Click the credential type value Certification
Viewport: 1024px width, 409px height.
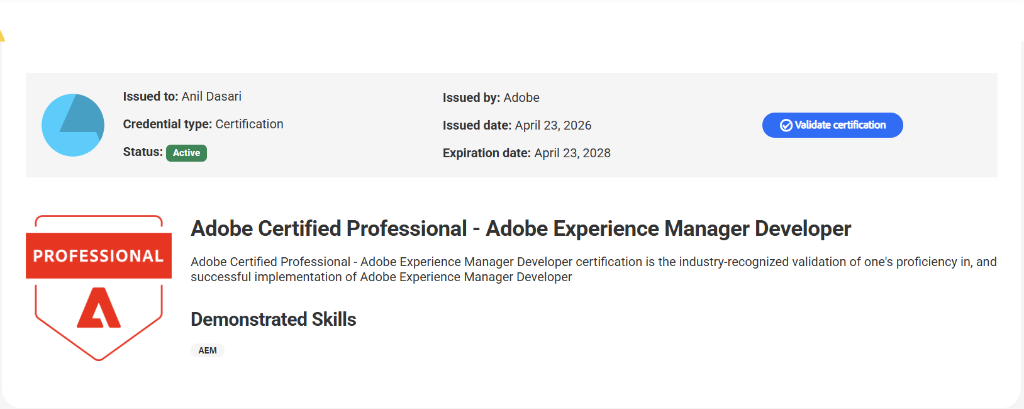(249, 124)
